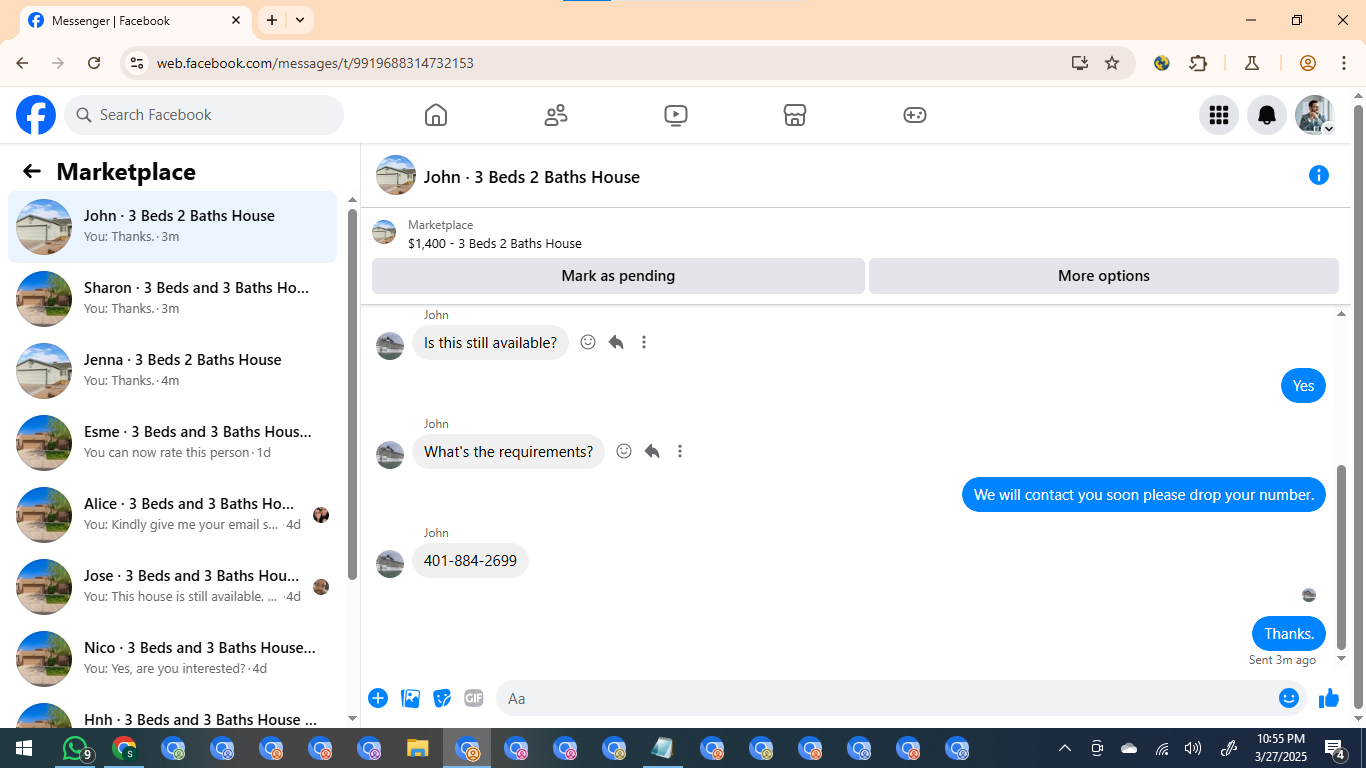Open the Alice conversation in the list

pos(173,515)
